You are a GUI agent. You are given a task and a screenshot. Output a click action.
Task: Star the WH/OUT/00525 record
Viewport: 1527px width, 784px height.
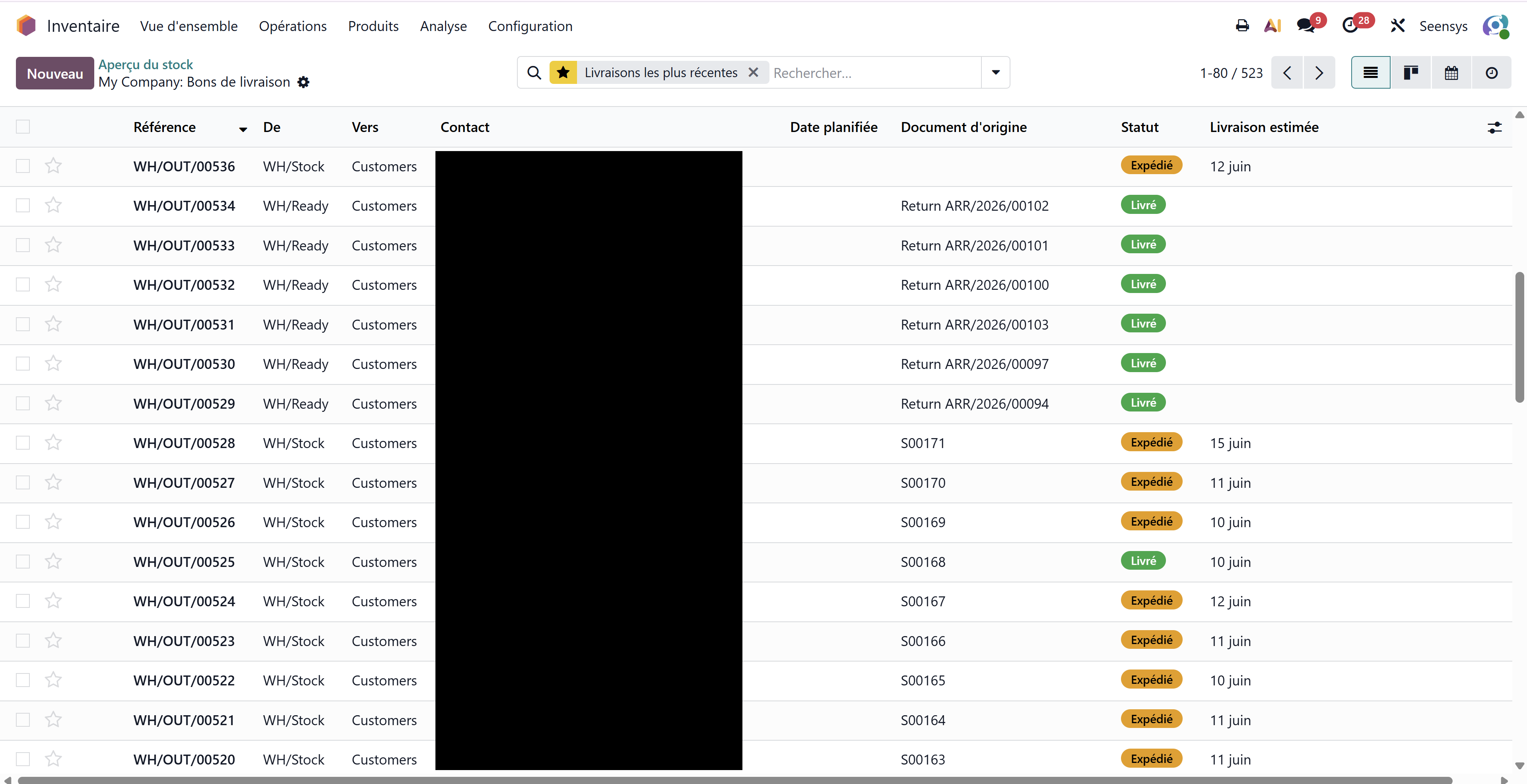[53, 561]
